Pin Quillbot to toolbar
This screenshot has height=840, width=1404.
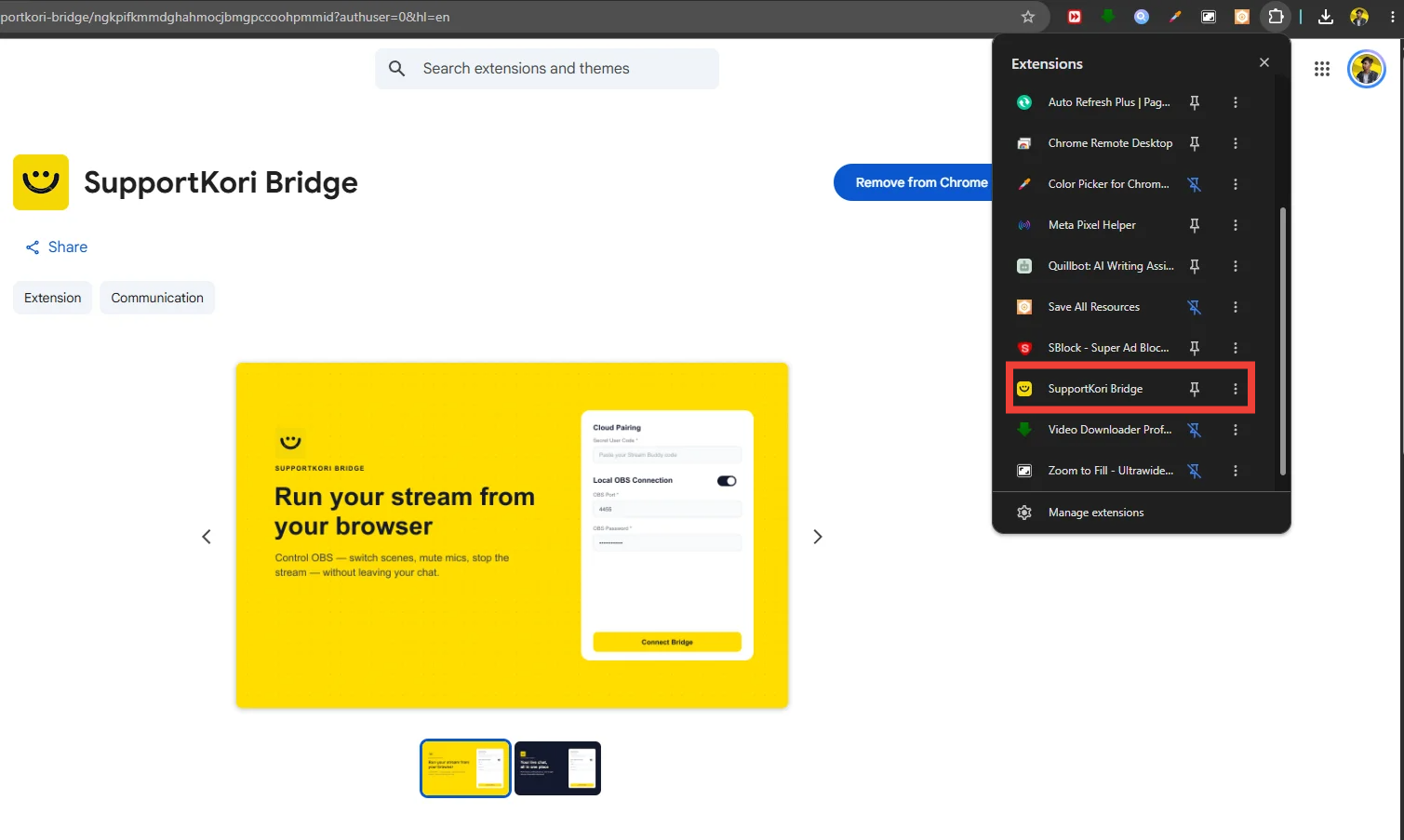click(1195, 266)
